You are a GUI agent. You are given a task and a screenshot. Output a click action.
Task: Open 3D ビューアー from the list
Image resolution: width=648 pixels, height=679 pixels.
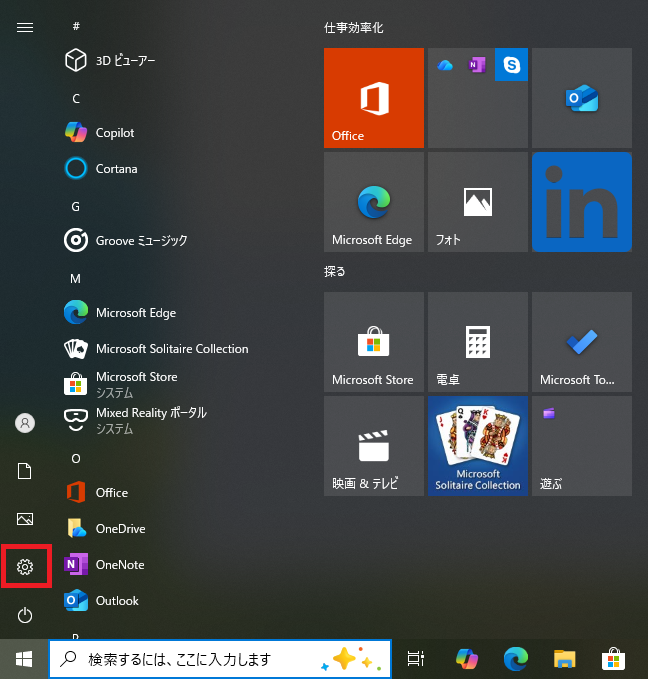click(x=124, y=61)
